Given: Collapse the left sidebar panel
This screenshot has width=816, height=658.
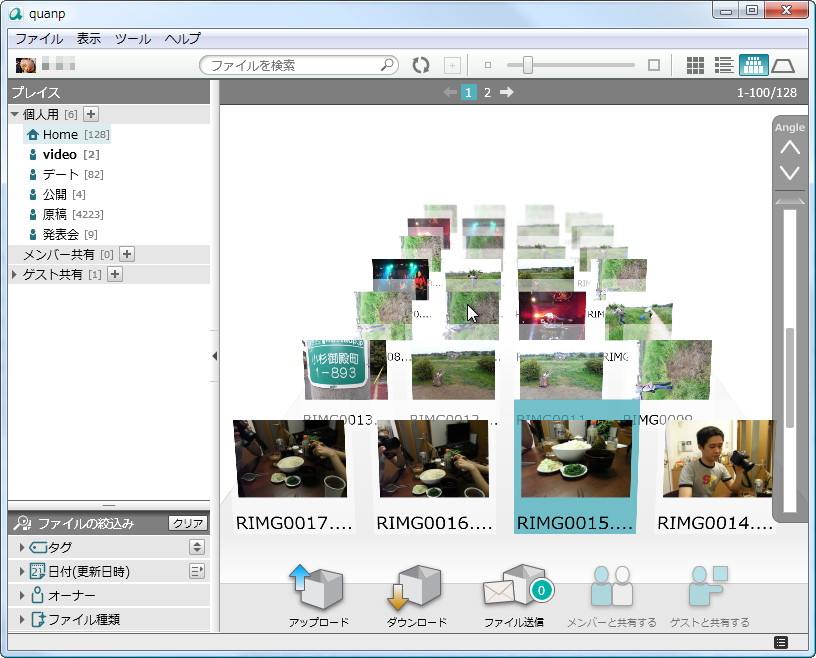Looking at the screenshot, I should click(214, 356).
